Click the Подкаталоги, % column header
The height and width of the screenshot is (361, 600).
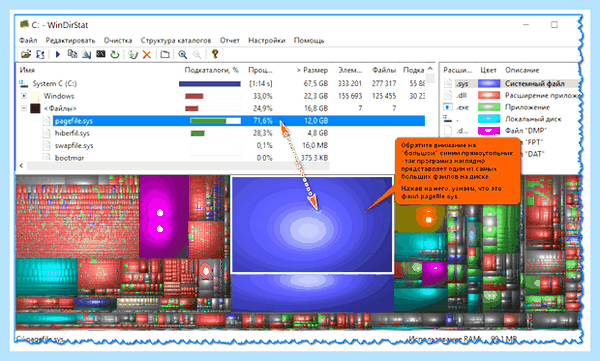click(x=211, y=70)
